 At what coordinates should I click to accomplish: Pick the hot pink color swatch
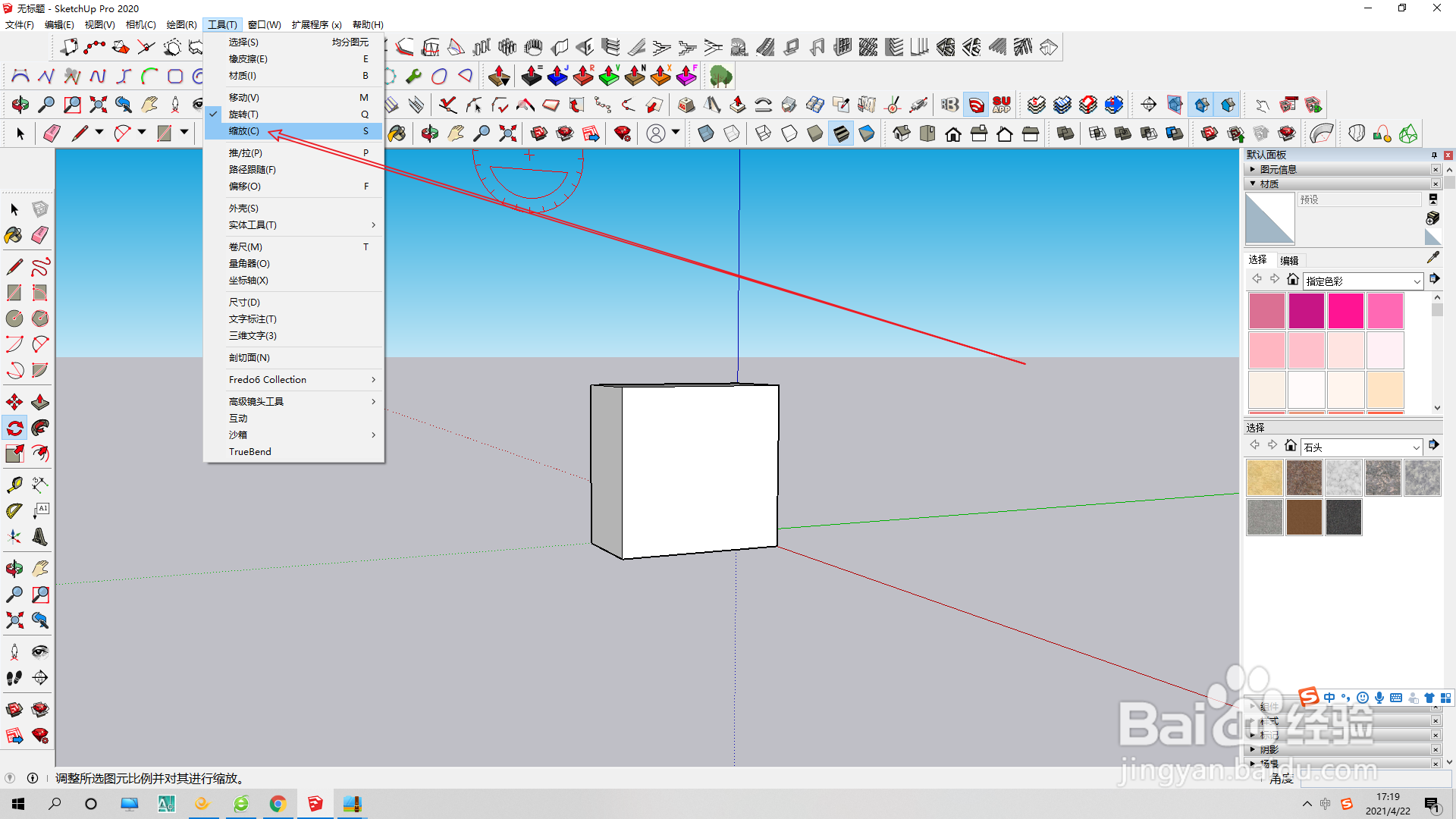point(1346,311)
